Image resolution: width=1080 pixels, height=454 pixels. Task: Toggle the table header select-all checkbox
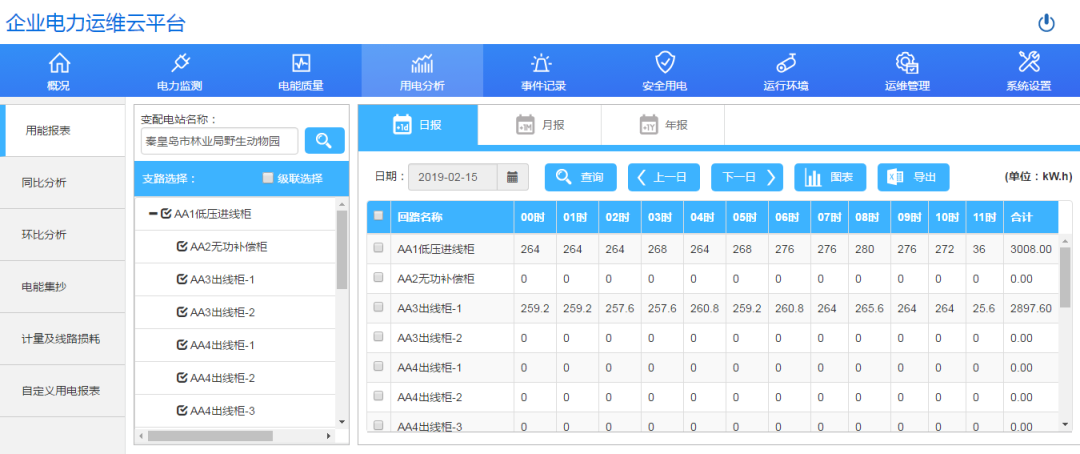click(378, 216)
